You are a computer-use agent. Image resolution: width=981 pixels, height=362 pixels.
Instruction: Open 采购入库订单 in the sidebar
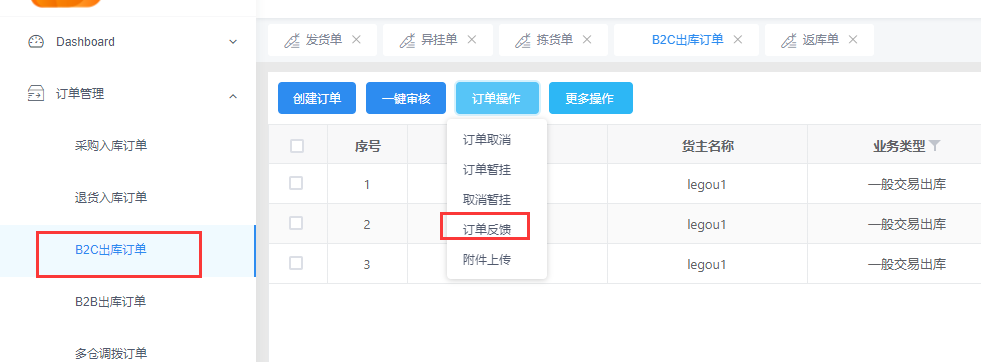pyautogui.click(x=111, y=146)
